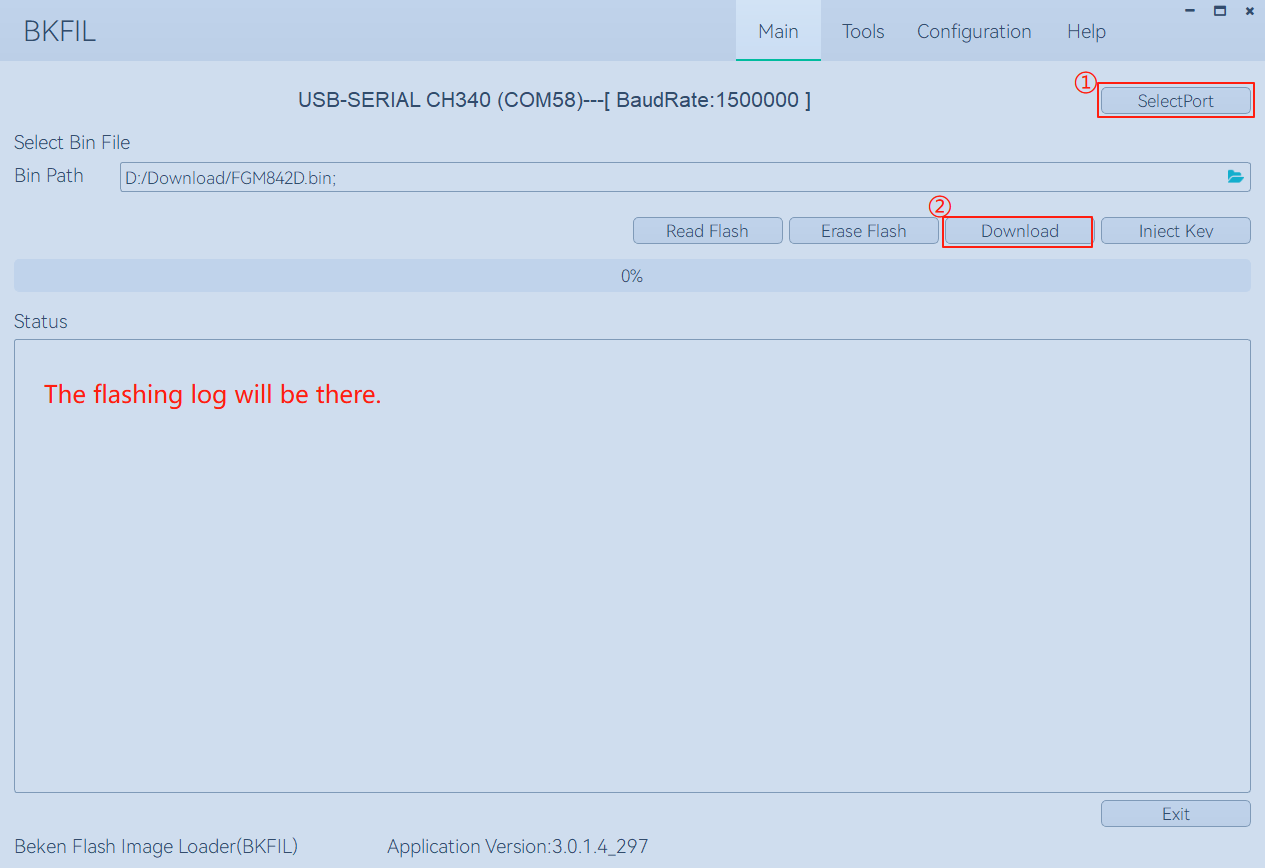Go to the Configuration tab
The image size is (1265, 868).
point(974,32)
